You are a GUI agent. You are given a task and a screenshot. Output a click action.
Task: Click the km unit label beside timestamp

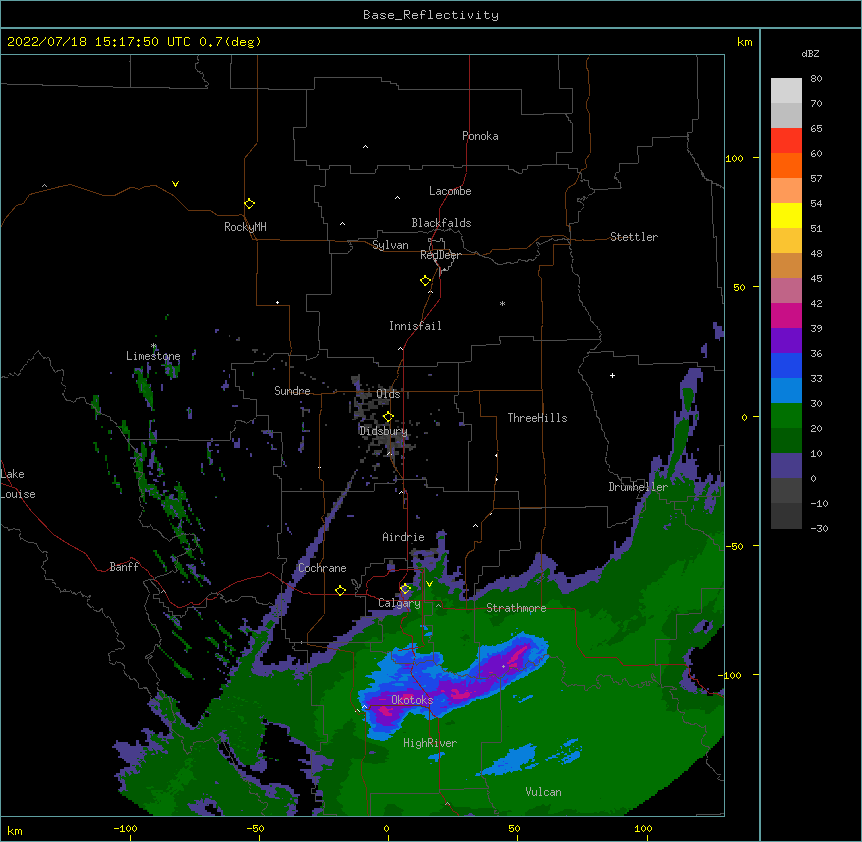(745, 42)
